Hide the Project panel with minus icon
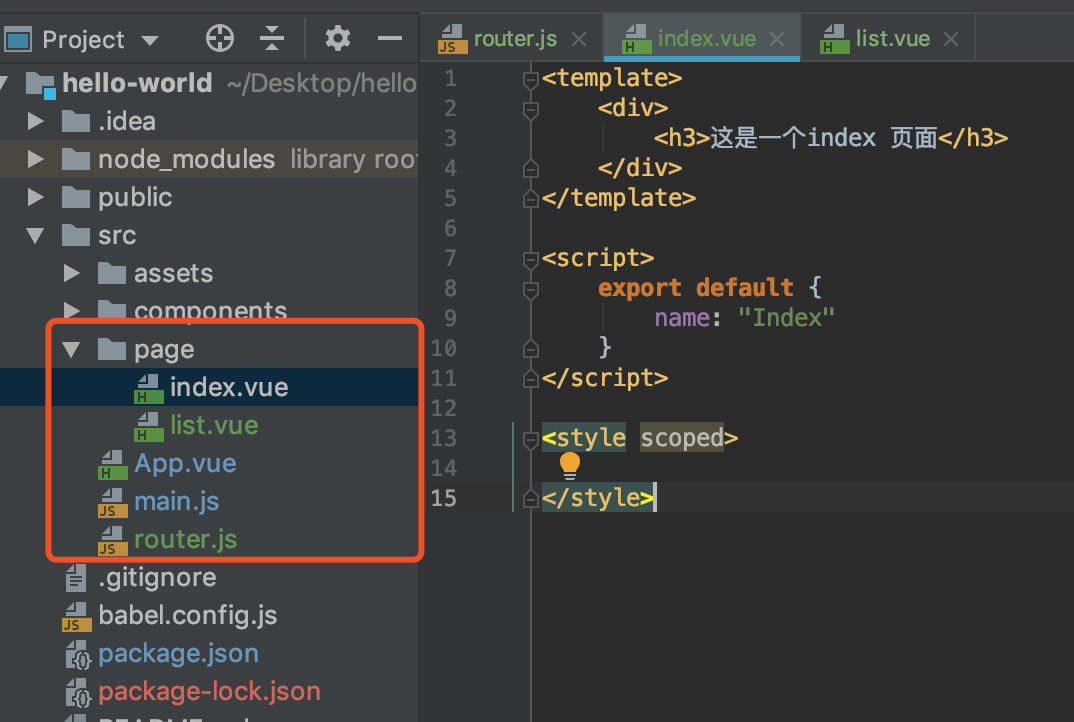 click(390, 38)
